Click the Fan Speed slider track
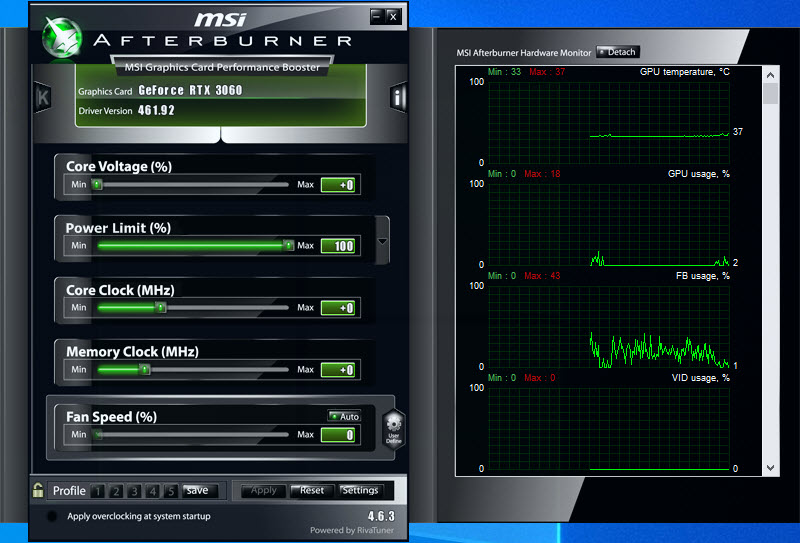Viewport: 800px width, 543px height. coord(192,434)
